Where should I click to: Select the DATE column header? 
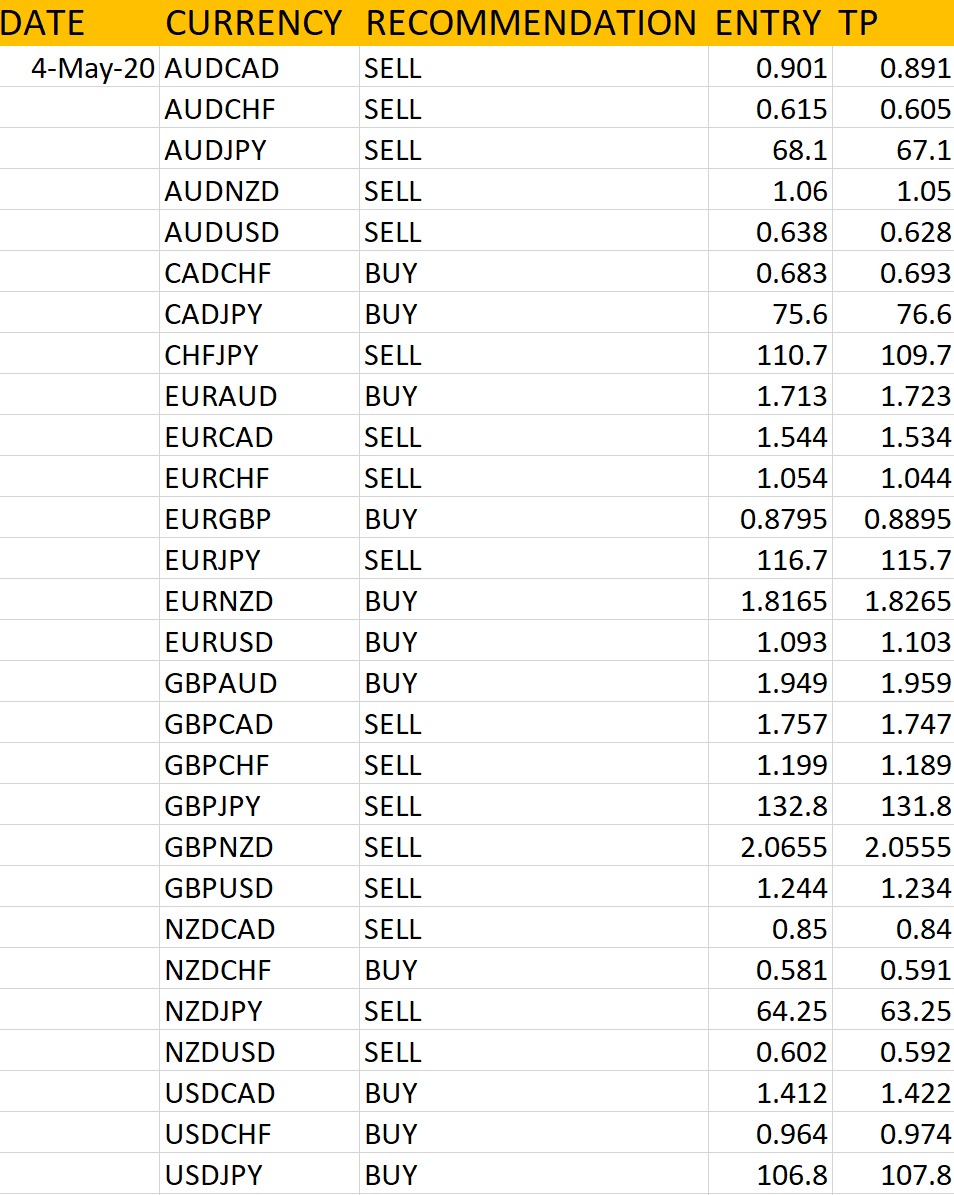pos(42,23)
